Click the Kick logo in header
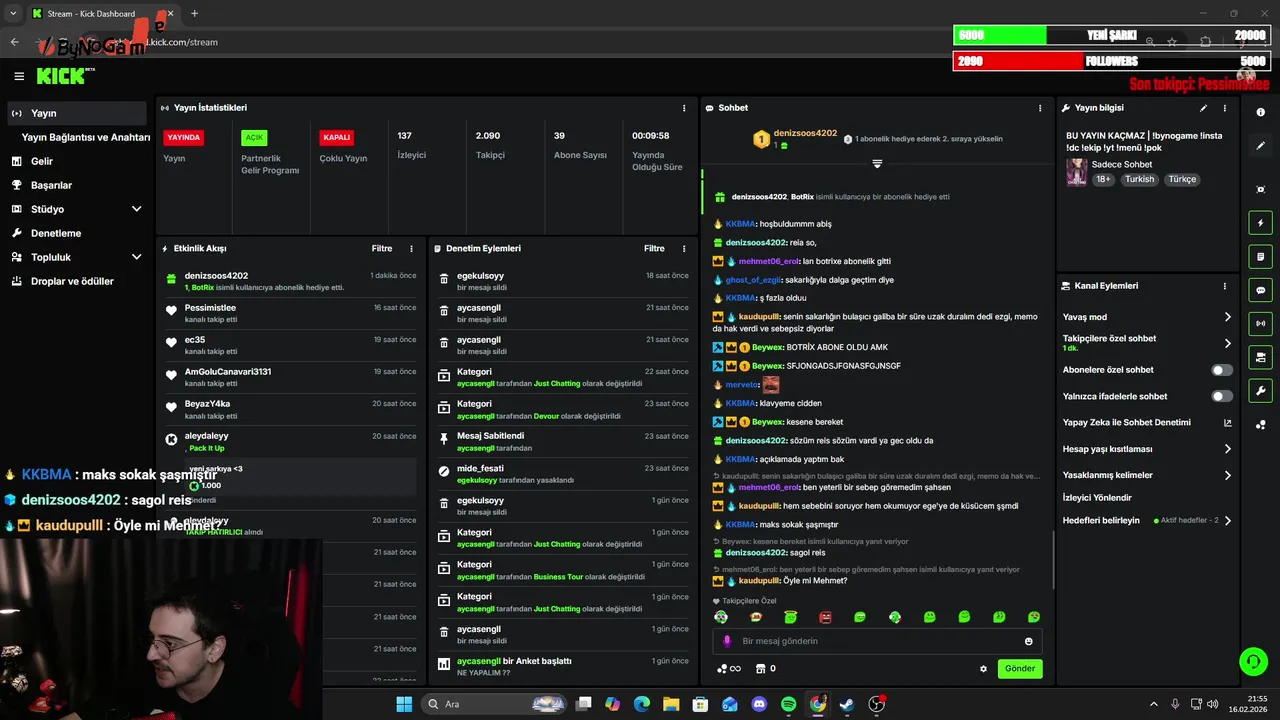 tap(65, 76)
